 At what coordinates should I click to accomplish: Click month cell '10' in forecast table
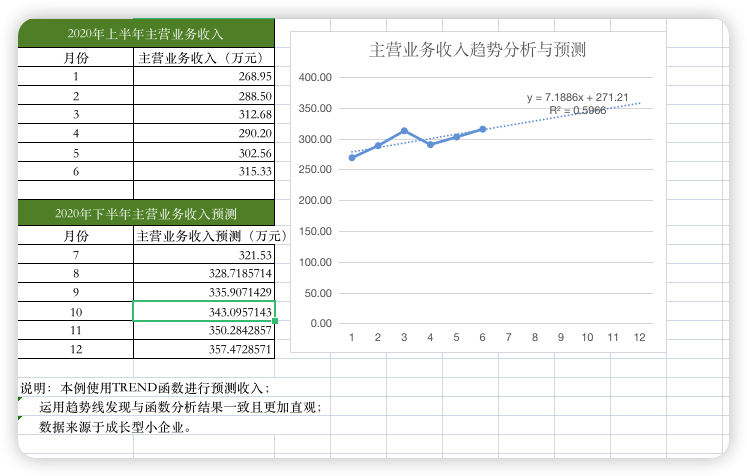tap(76, 311)
